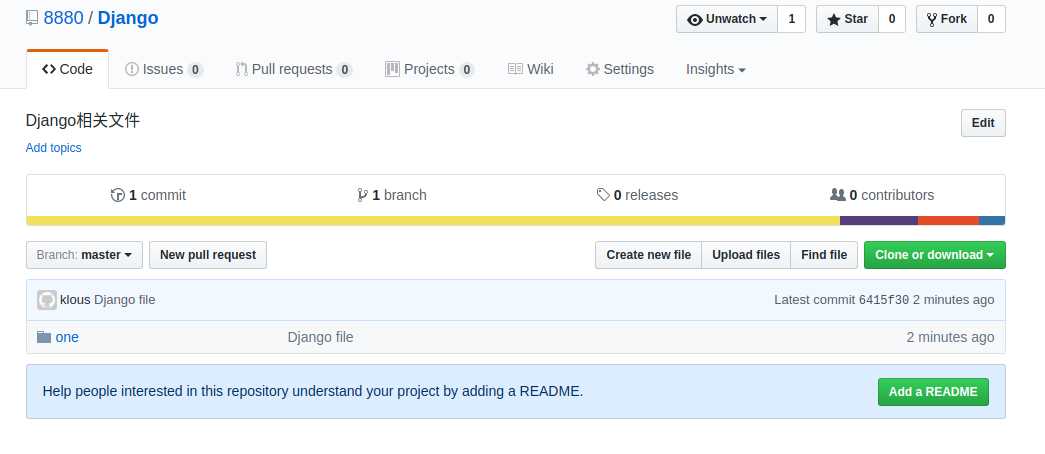This screenshot has height=454, width=1045.
Task: Open the Clone or download dropdown
Action: pyautogui.click(x=934, y=255)
